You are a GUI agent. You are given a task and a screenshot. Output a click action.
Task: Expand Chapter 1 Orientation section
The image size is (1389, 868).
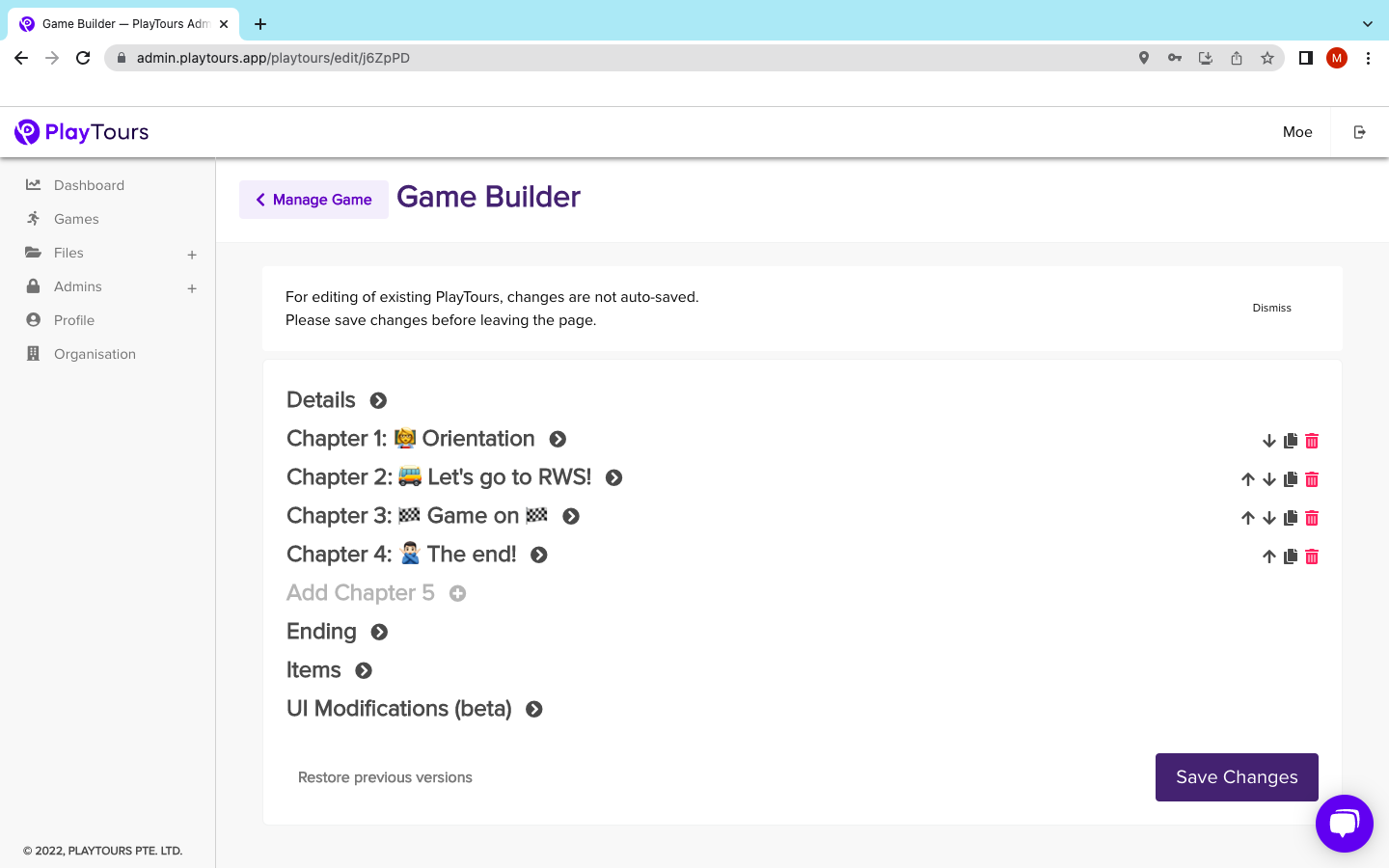[x=558, y=439]
